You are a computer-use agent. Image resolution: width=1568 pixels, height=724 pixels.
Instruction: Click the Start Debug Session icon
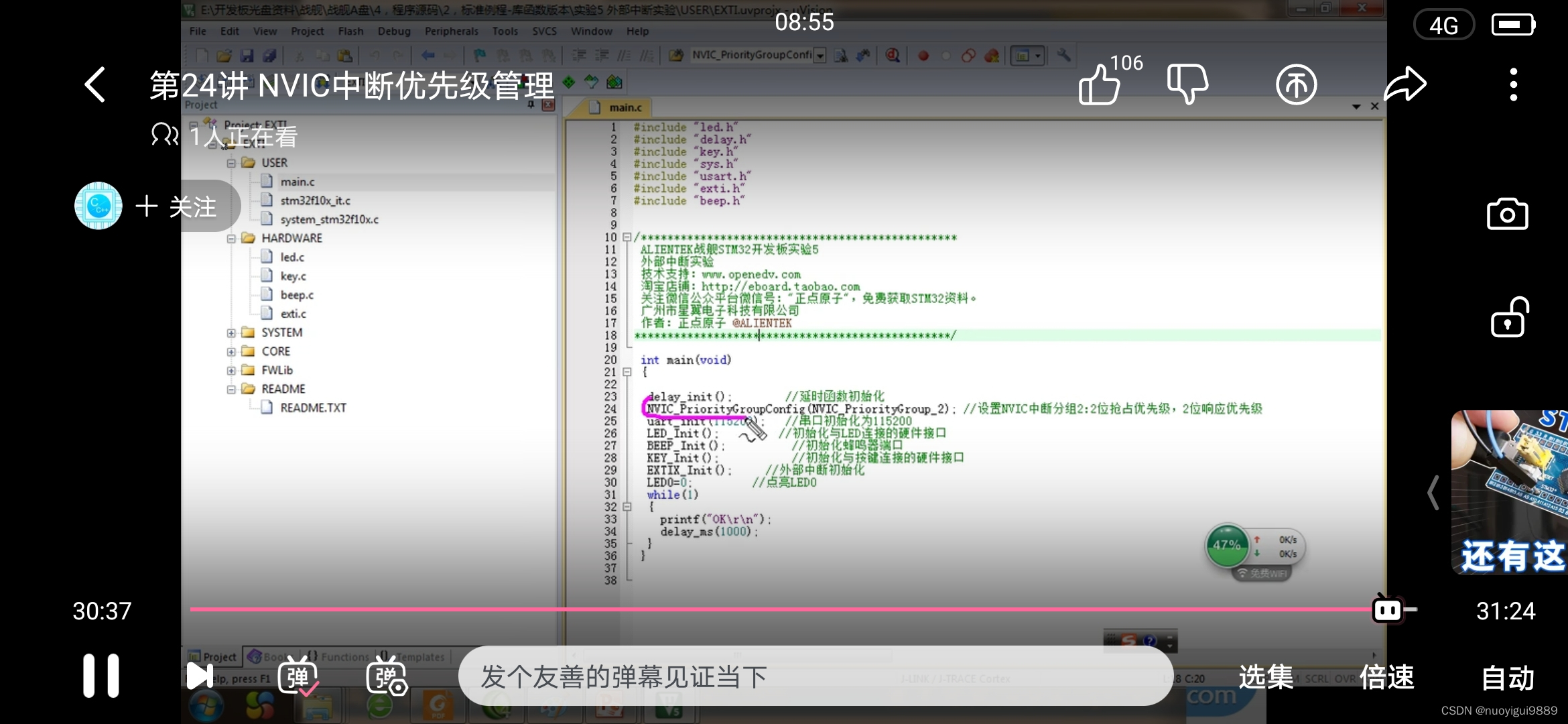coord(891,56)
